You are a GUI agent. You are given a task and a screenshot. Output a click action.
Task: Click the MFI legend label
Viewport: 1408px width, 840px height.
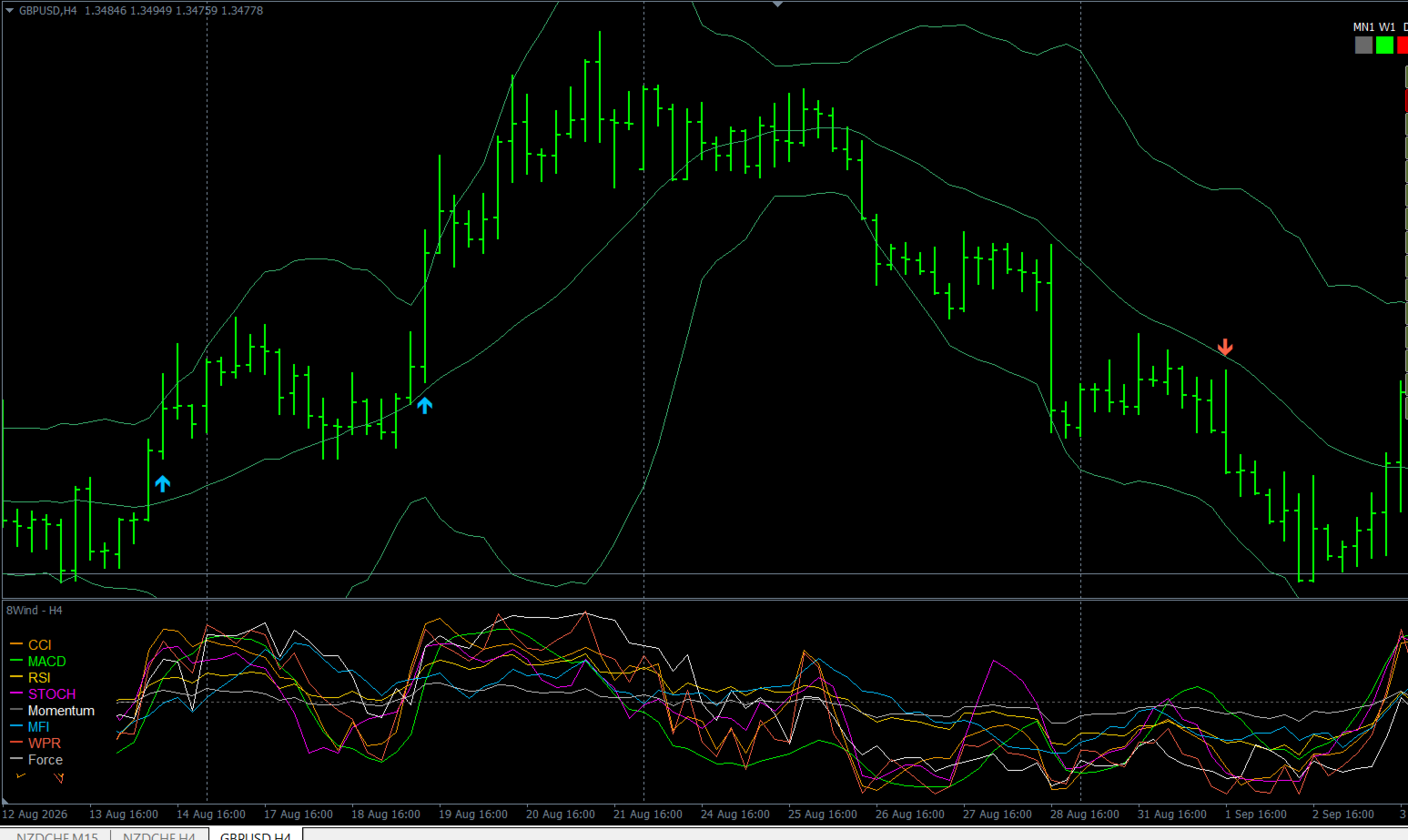pyautogui.click(x=38, y=726)
